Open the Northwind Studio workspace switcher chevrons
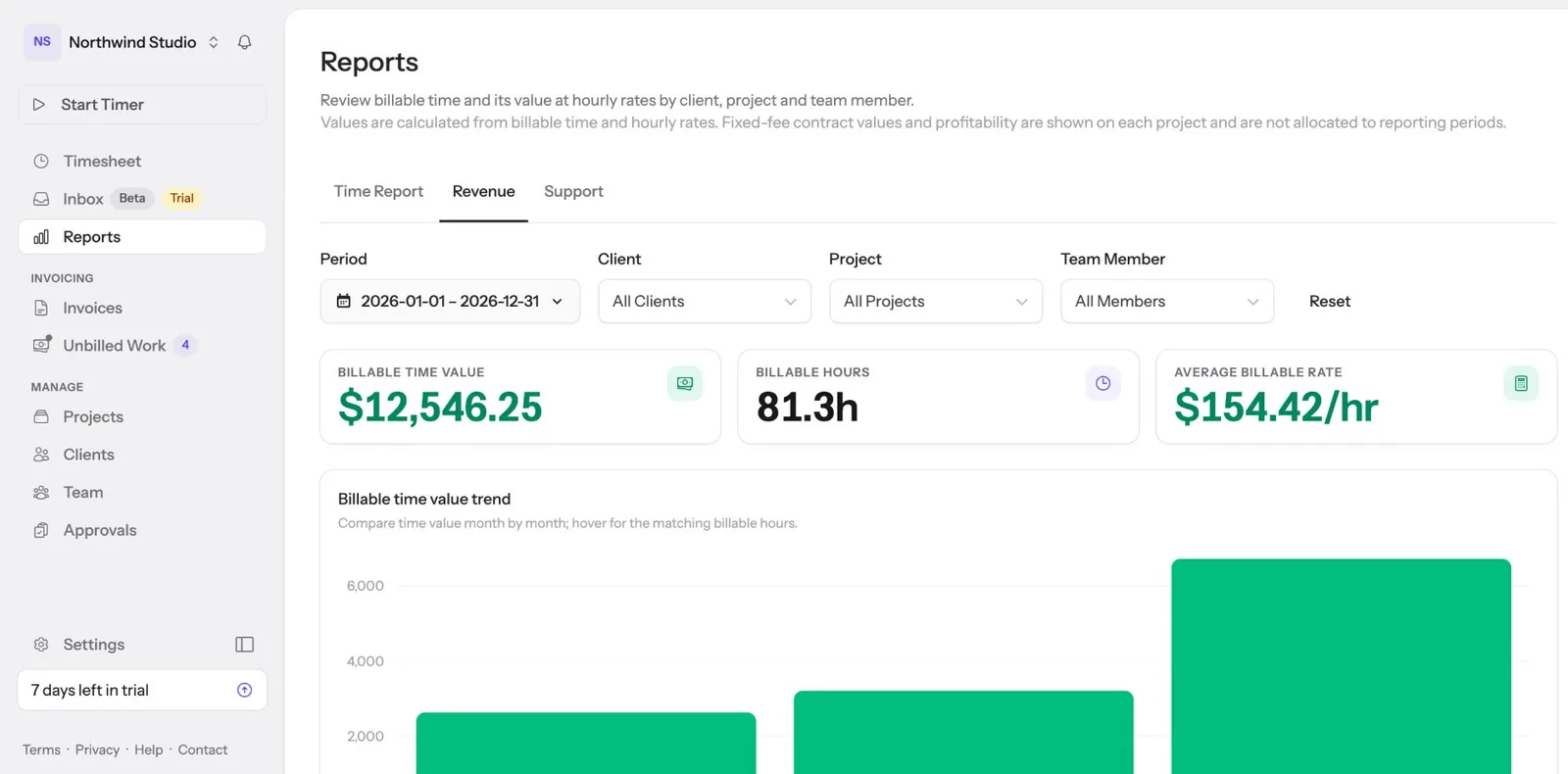Image resolution: width=1568 pixels, height=774 pixels. click(x=214, y=42)
